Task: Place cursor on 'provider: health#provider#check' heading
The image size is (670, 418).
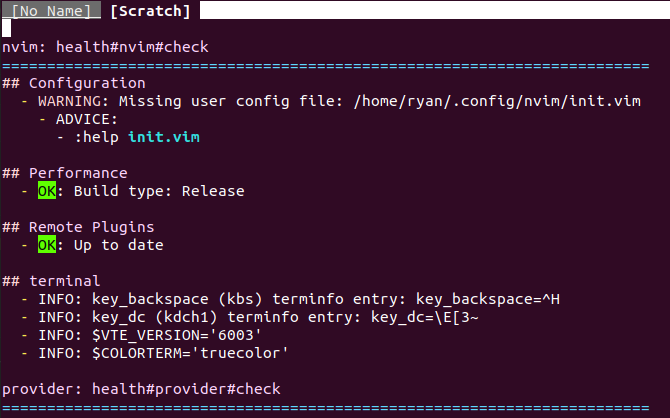Action: tap(141, 389)
